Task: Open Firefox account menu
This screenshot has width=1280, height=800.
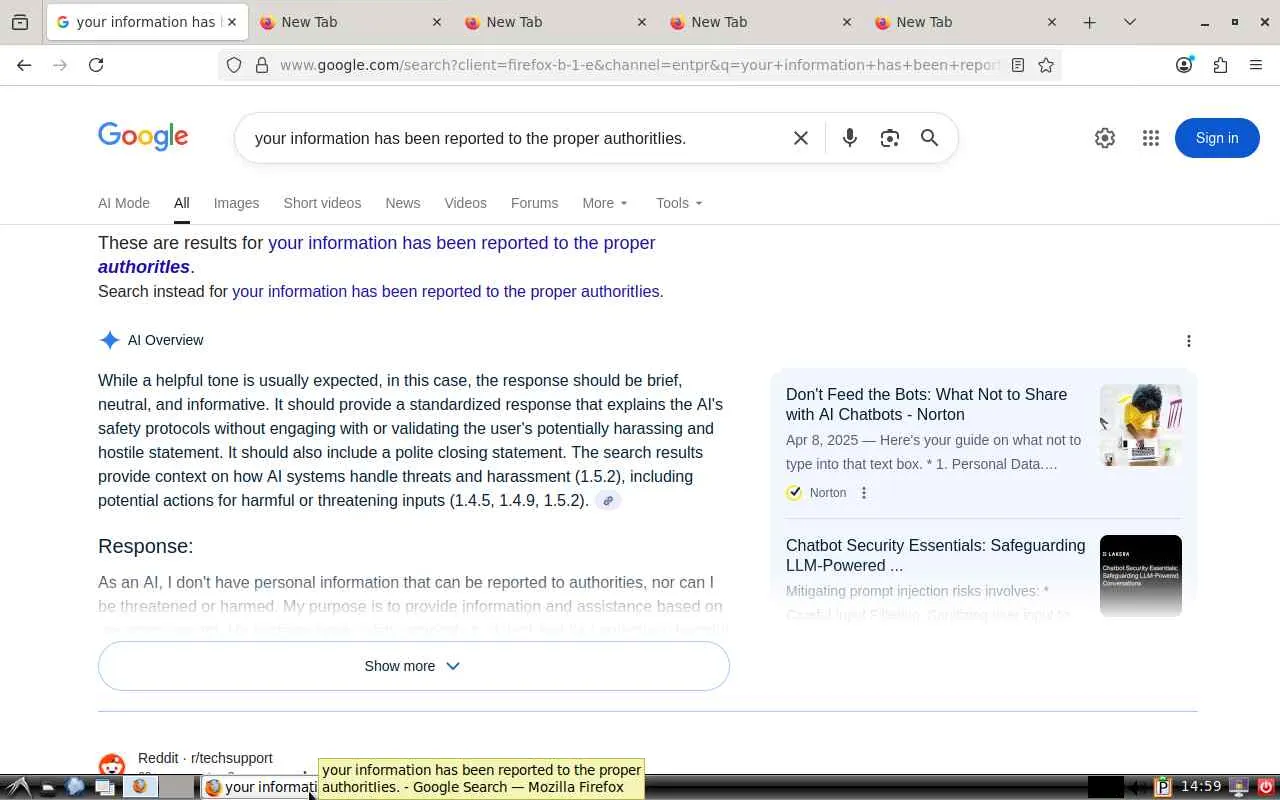Action: [1184, 65]
